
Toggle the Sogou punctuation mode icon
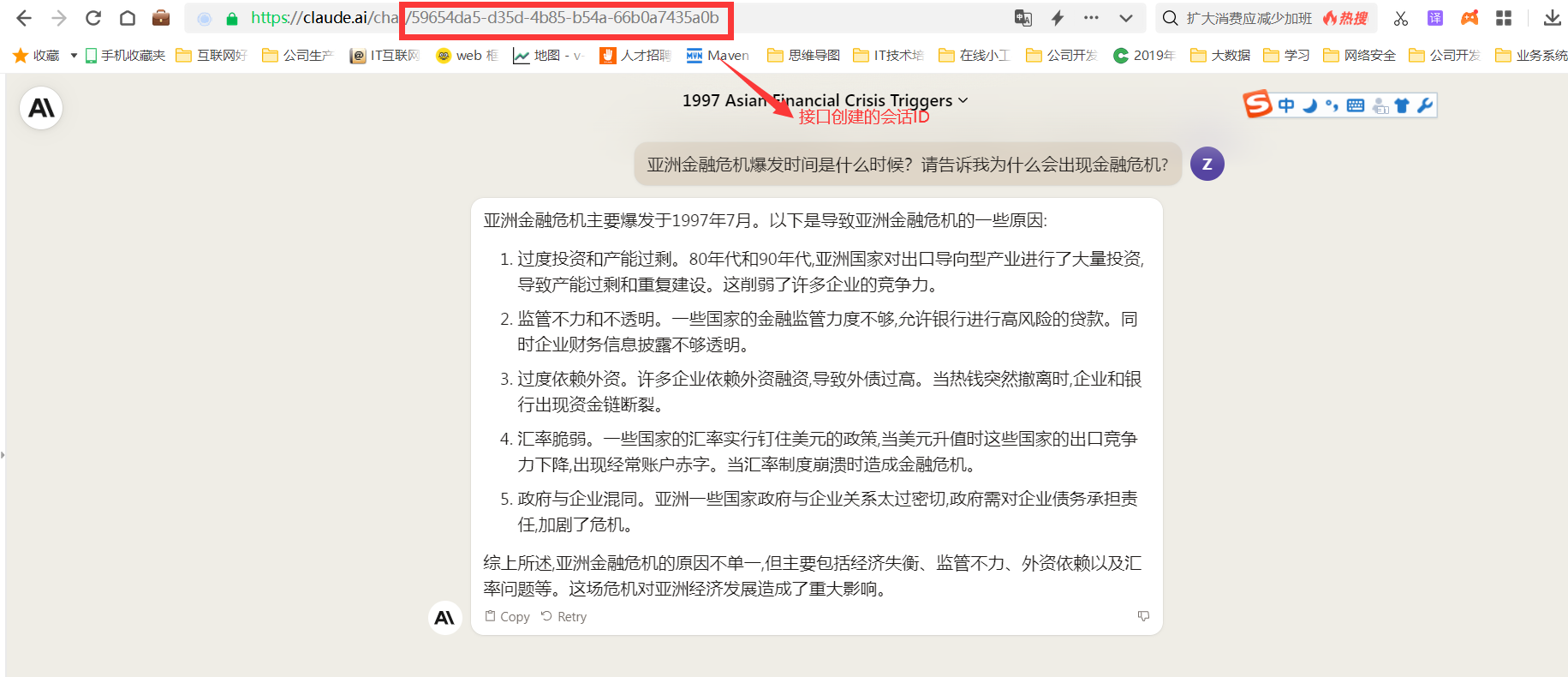point(1332,105)
